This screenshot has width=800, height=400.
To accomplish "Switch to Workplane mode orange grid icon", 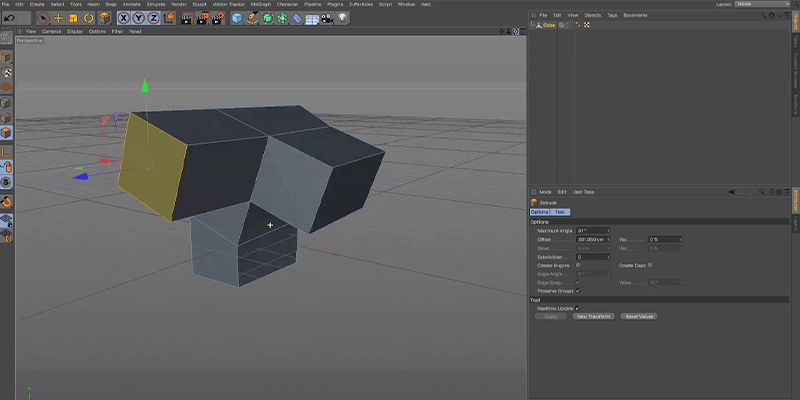I will pyautogui.click(x=6, y=87).
